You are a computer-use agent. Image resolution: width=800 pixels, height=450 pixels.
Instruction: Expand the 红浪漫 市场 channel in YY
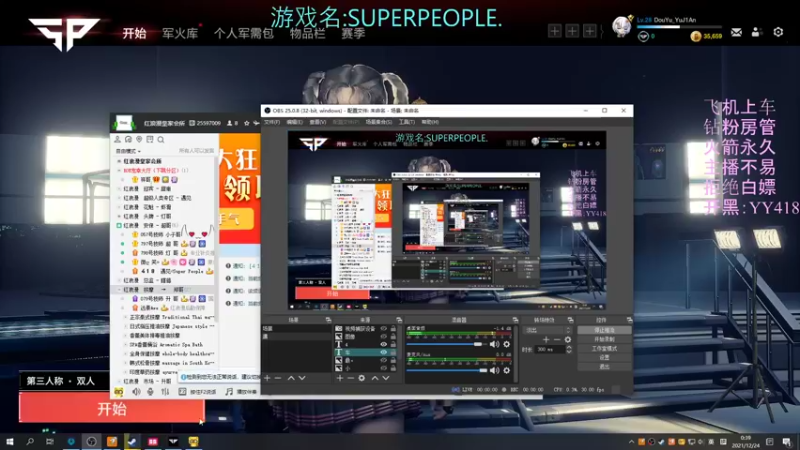click(119, 381)
